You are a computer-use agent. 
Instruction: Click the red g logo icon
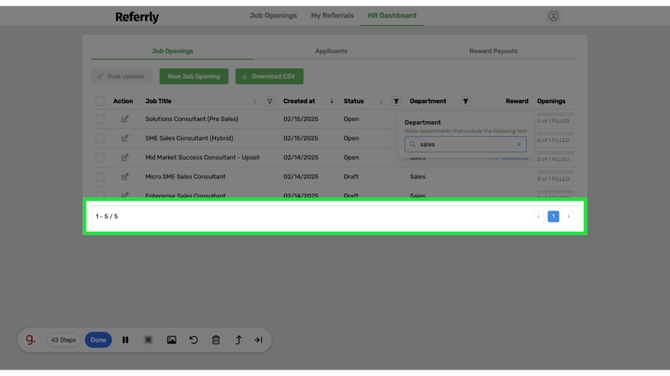click(x=30, y=340)
